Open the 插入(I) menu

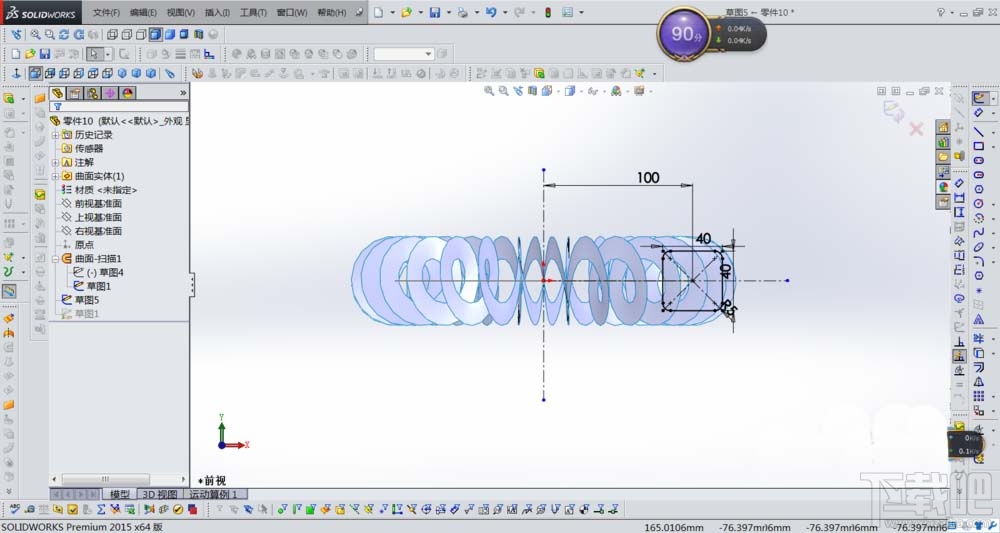(x=217, y=12)
